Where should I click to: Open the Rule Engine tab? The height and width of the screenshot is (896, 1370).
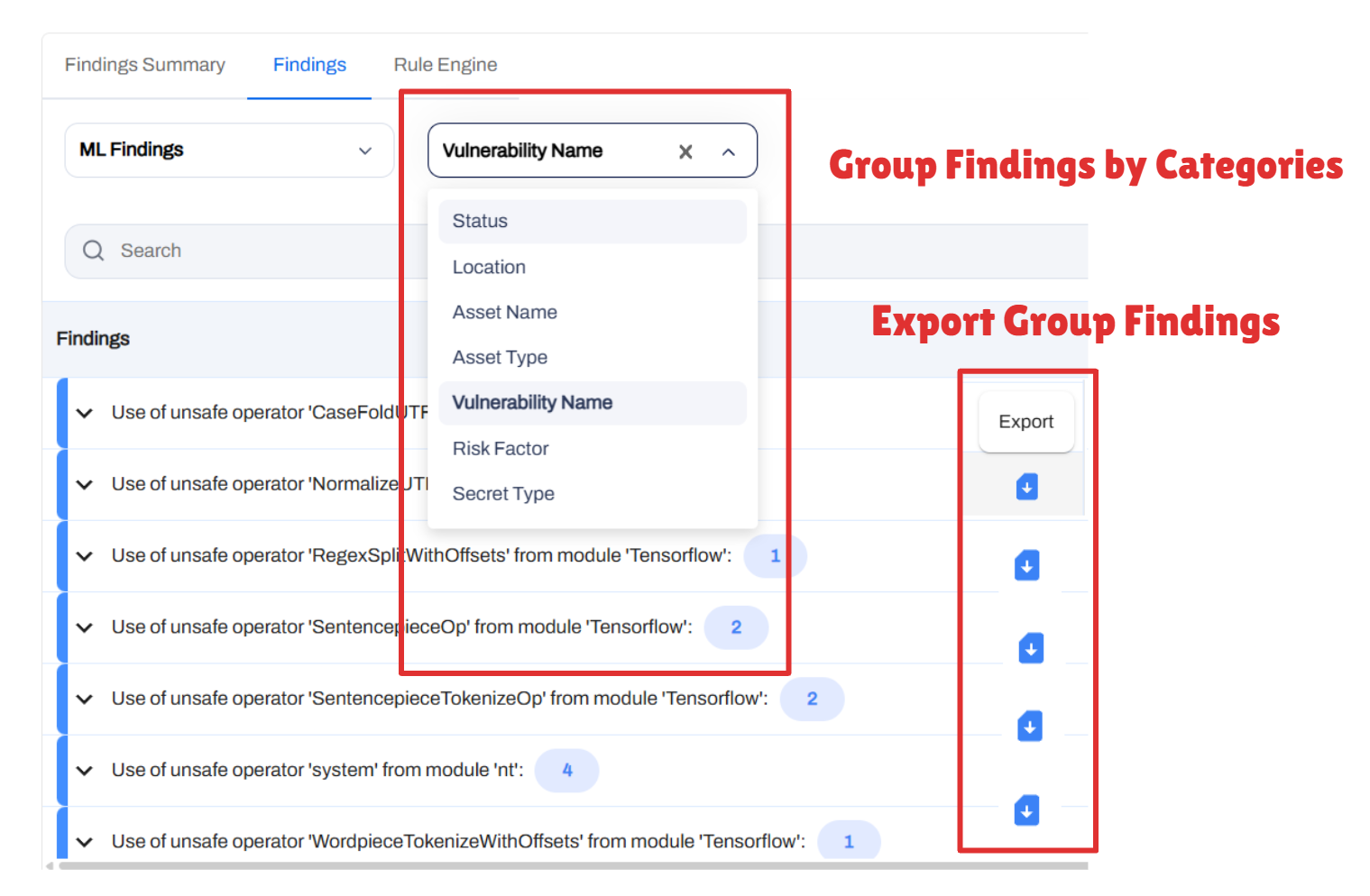(x=446, y=65)
